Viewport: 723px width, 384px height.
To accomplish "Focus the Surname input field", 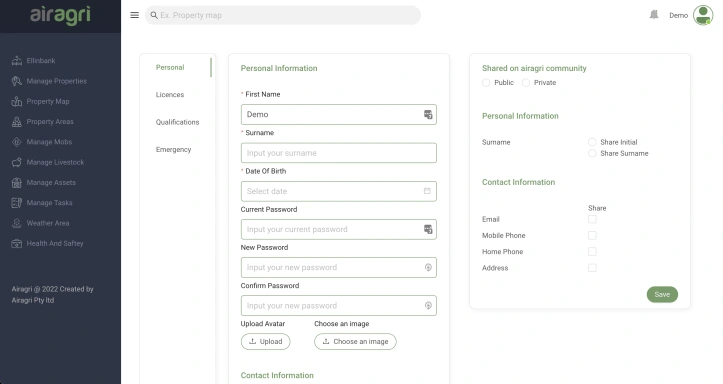I will [x=338, y=153].
